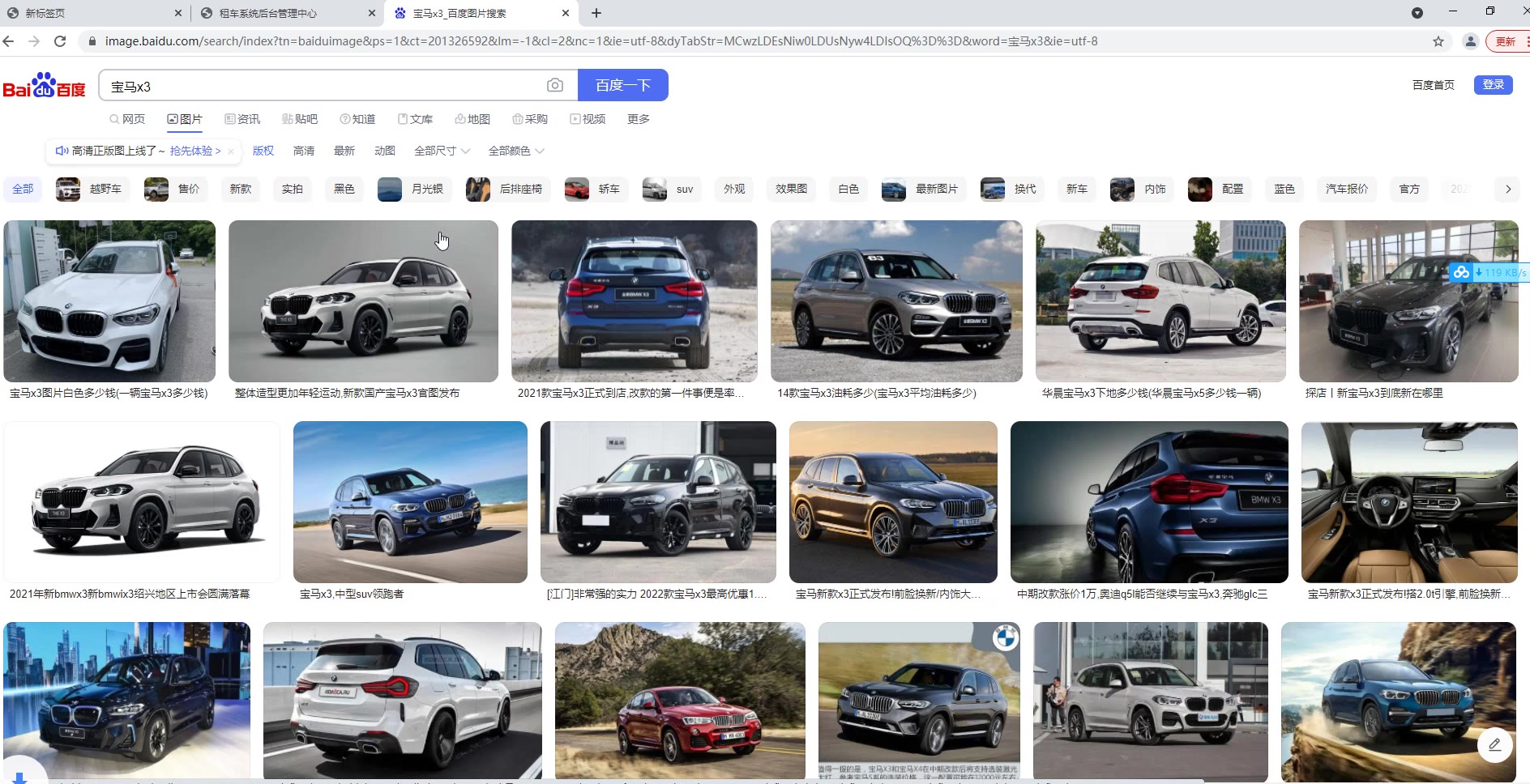Switch to the 采购 search tab
The height and width of the screenshot is (784, 1530).
coord(530,119)
